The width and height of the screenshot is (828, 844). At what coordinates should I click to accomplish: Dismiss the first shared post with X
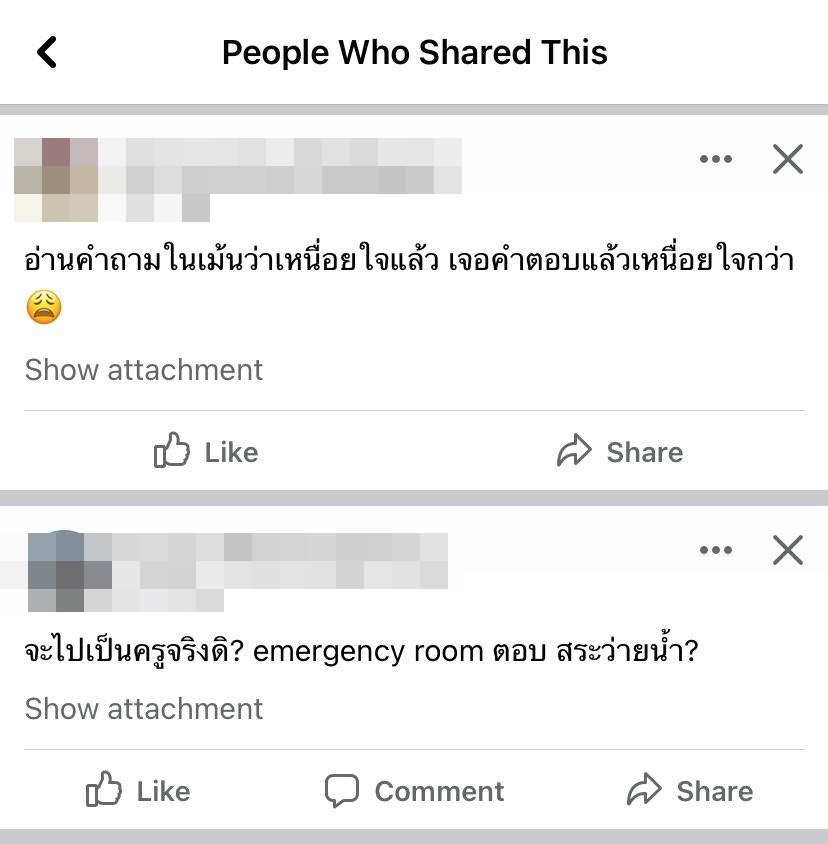tap(788, 159)
